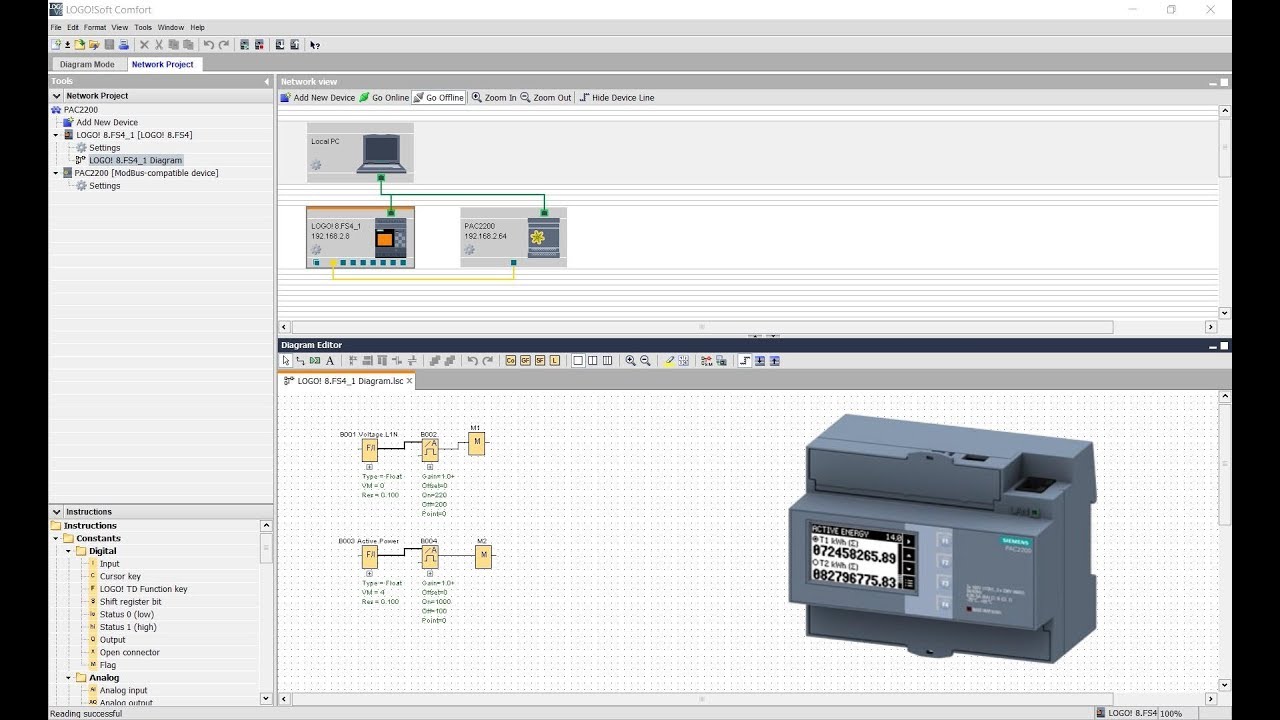The image size is (1280, 720).
Task: Click Undo in the main toolbar
Action: pyautogui.click(x=209, y=45)
